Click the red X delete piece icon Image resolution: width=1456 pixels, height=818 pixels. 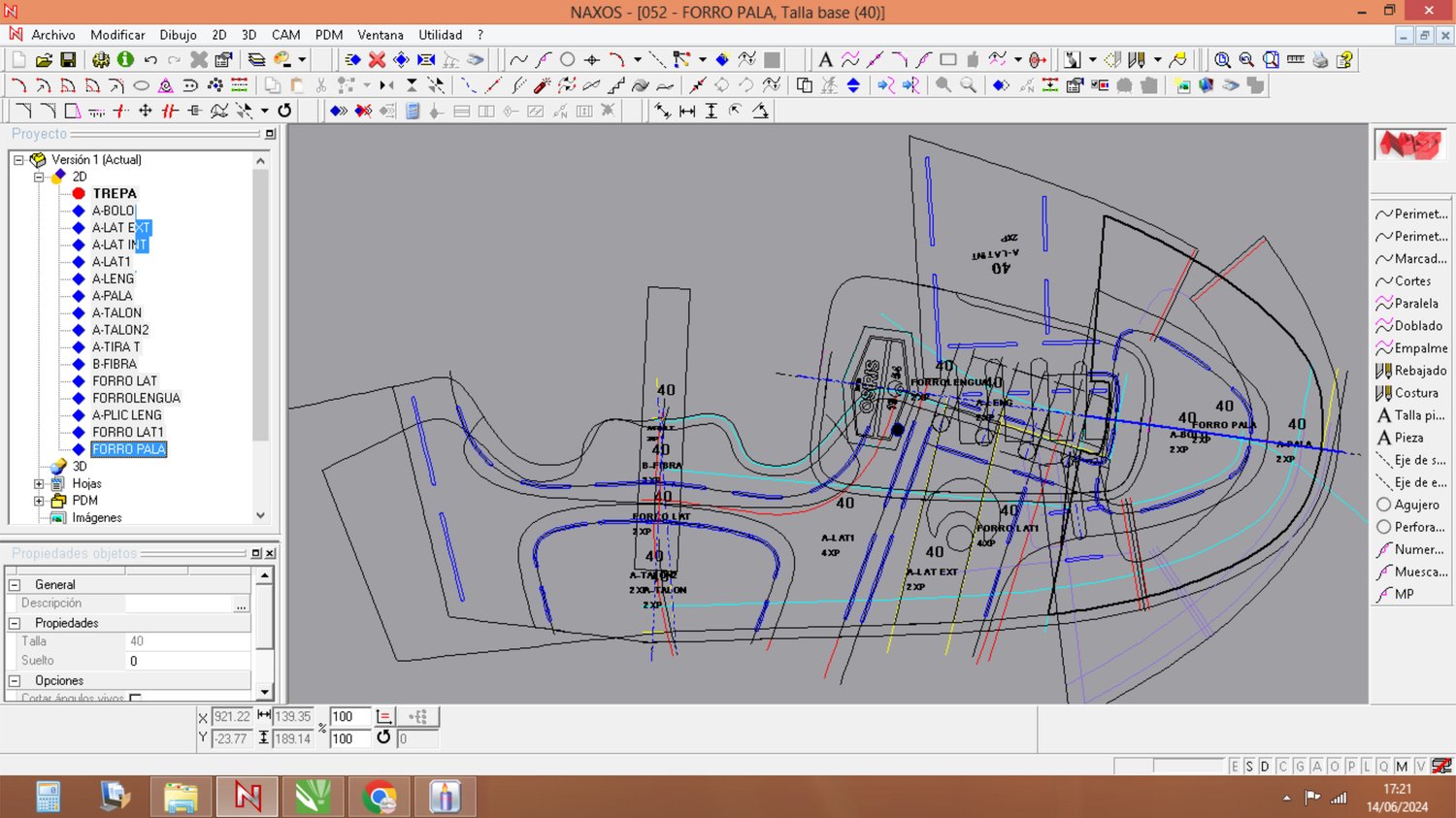(x=377, y=60)
